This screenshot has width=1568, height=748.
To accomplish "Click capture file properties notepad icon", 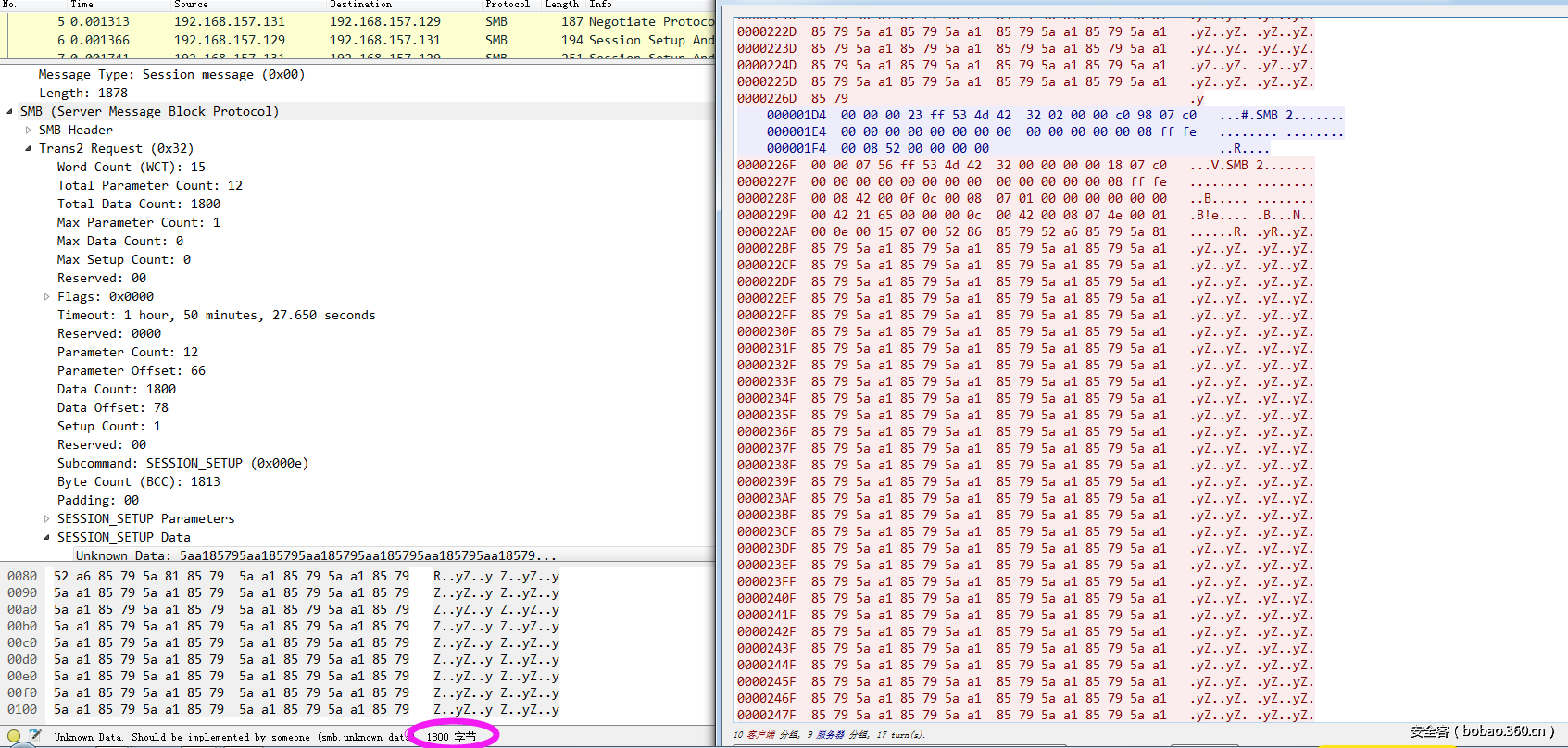I will pos(35,737).
